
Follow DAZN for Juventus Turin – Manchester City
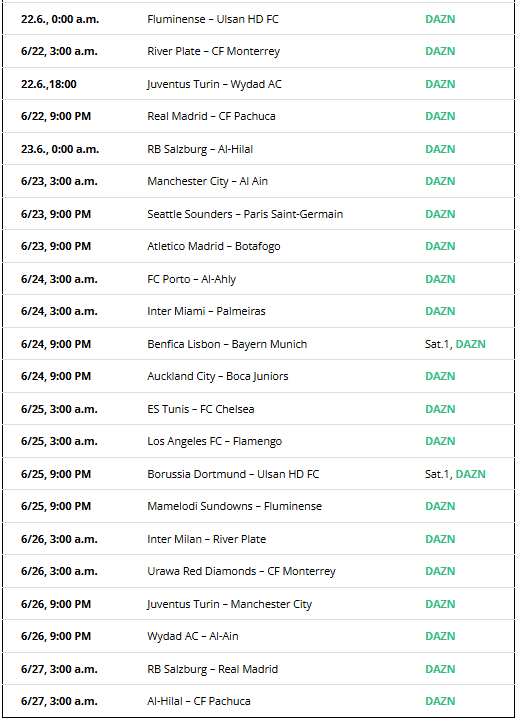(440, 604)
